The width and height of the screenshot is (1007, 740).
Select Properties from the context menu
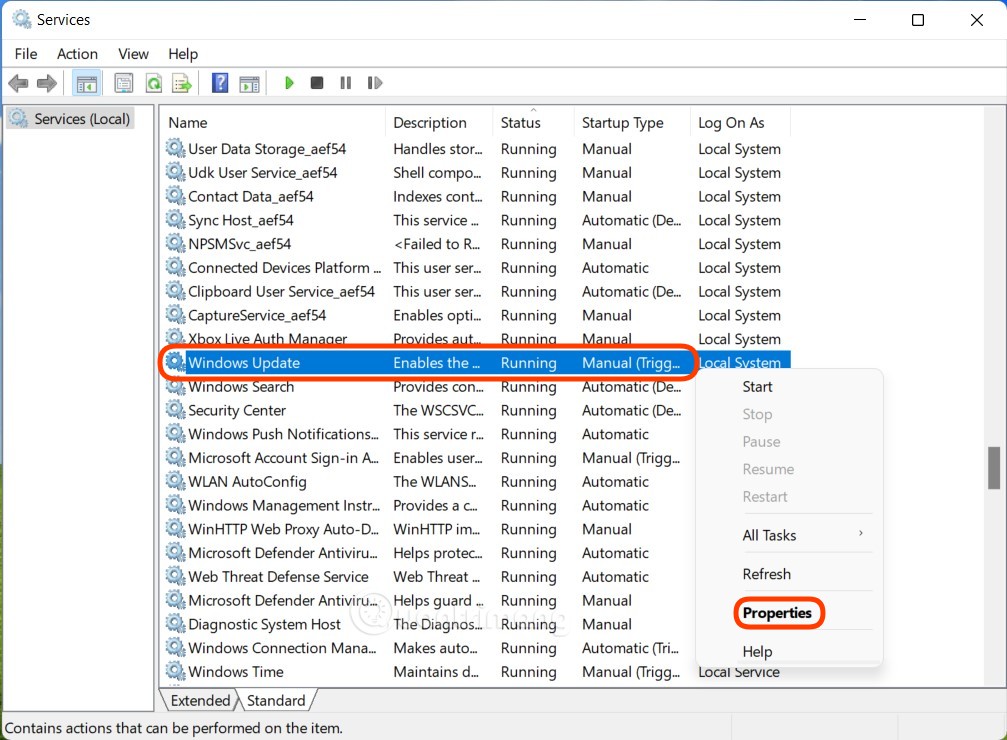779,613
